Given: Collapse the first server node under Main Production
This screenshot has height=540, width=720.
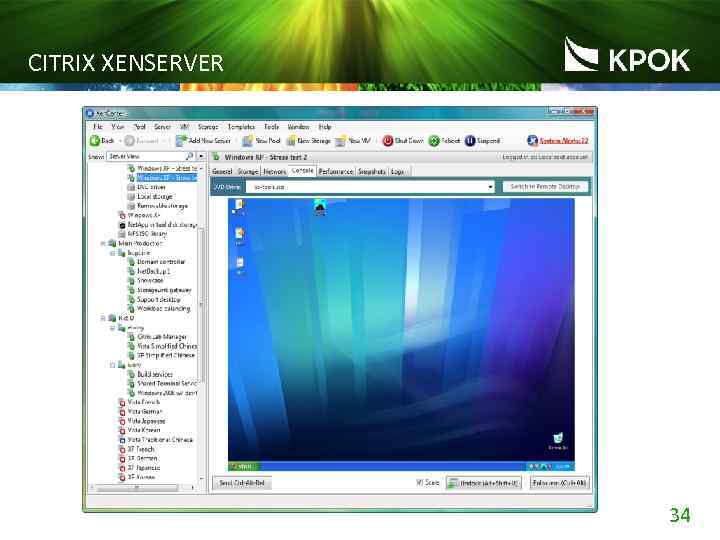Looking at the screenshot, I should 112,253.
